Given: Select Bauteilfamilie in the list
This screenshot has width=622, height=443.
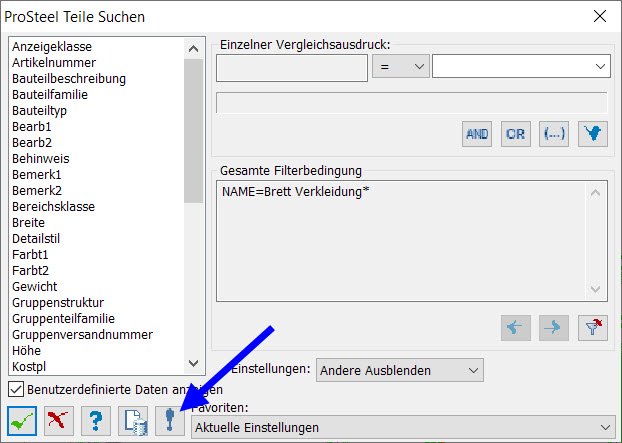Looking at the screenshot, I should [x=50, y=94].
